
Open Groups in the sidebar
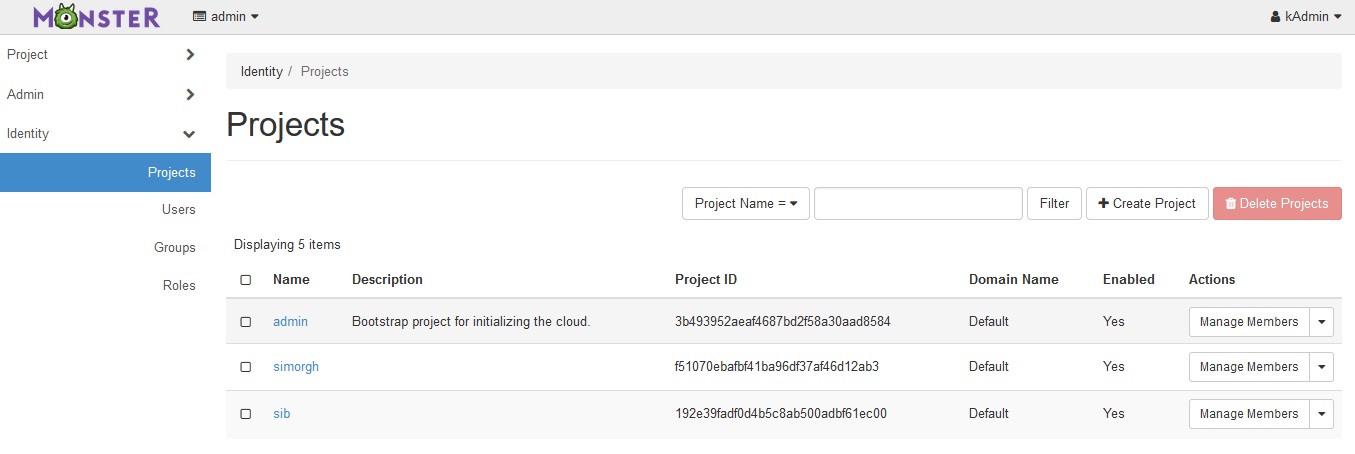pyautogui.click(x=175, y=248)
